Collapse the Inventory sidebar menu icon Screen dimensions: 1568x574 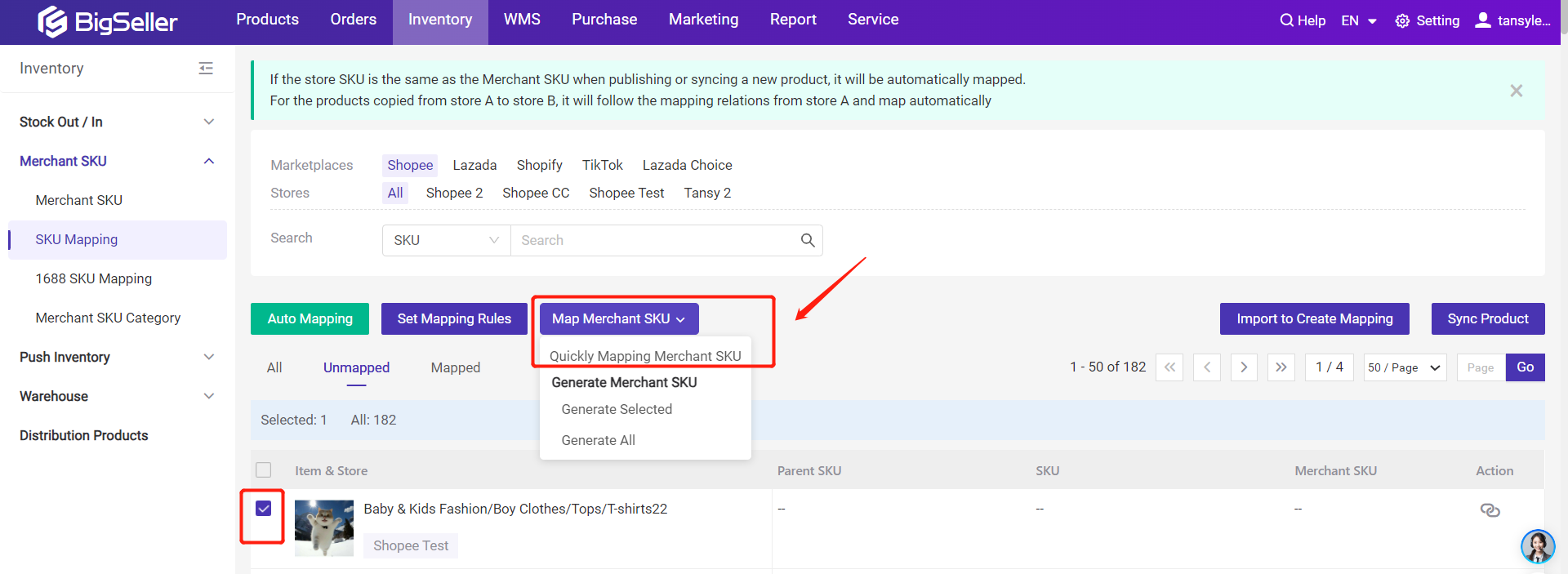coord(206,69)
